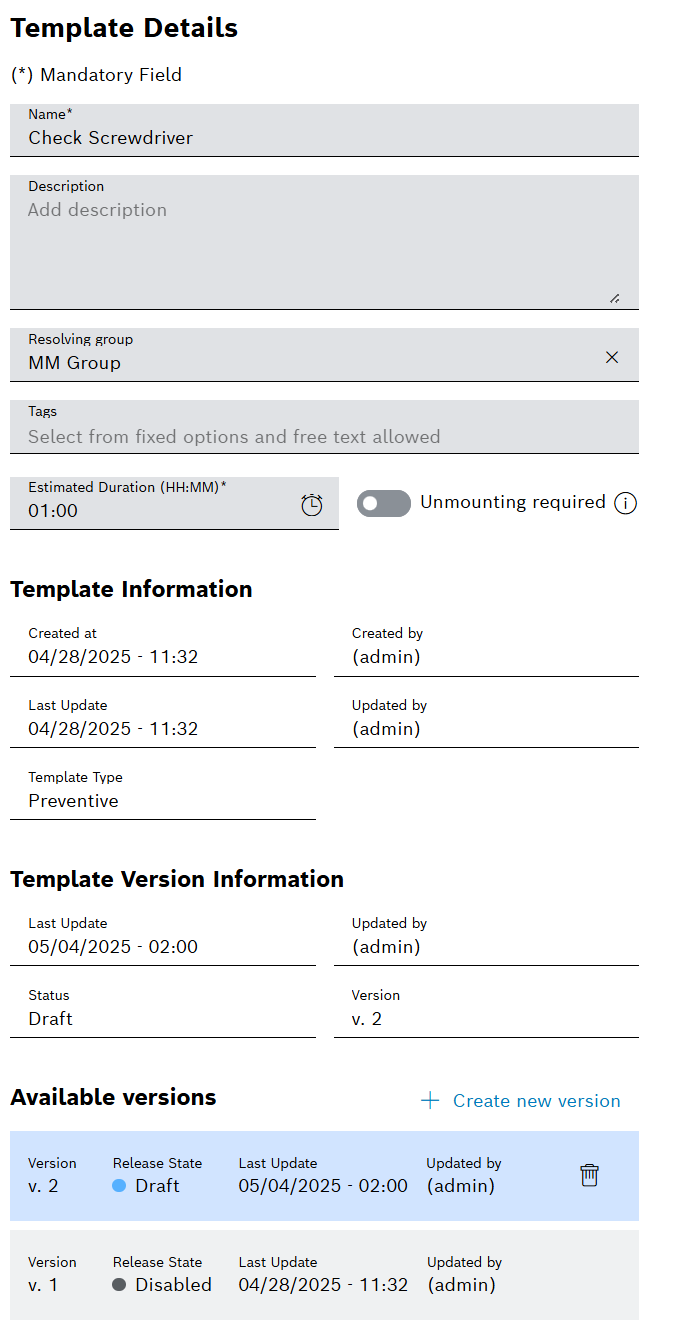Click version info Last Update 05/04/2025 - 02:00
This screenshot has width=675, height=1338.
(113, 947)
